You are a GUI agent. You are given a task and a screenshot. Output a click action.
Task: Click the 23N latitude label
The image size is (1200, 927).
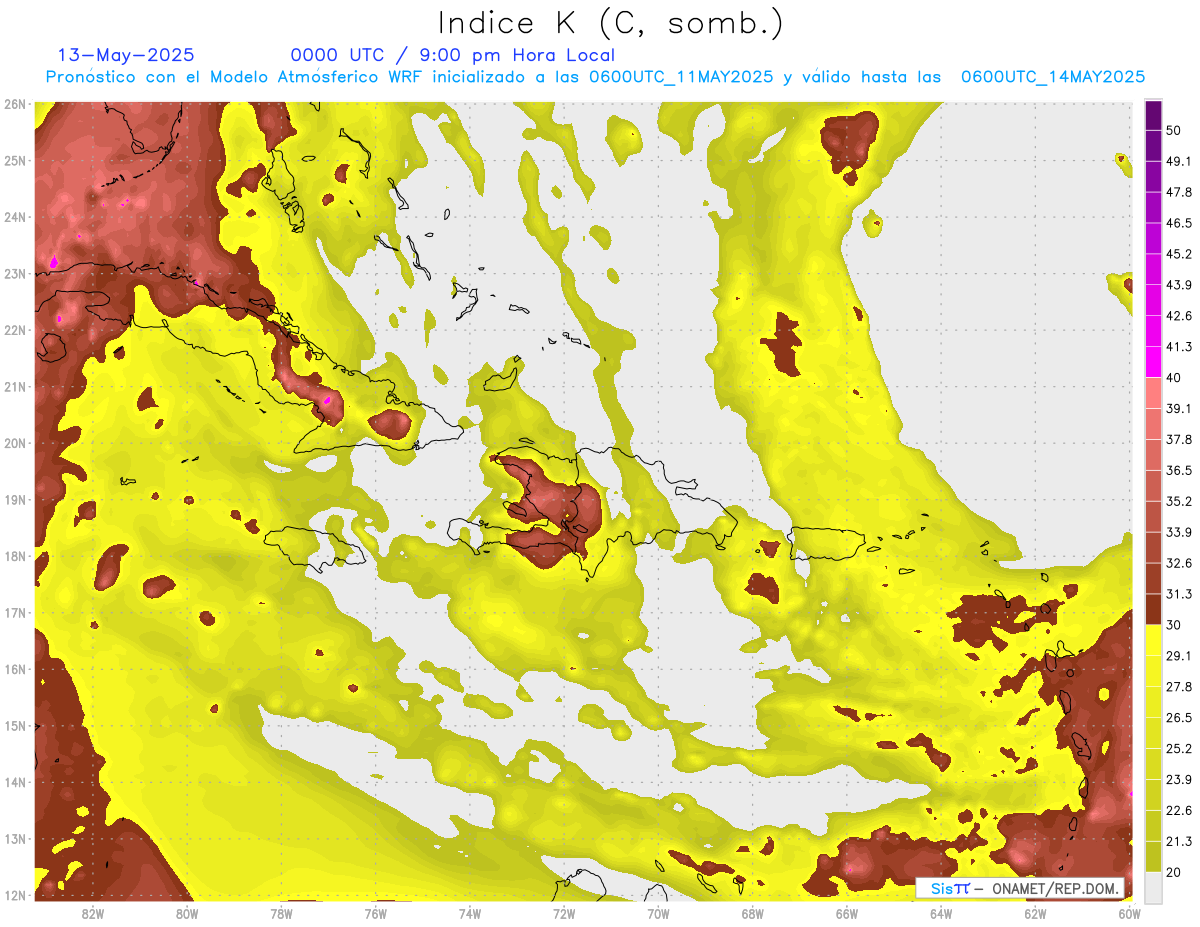pos(15,274)
